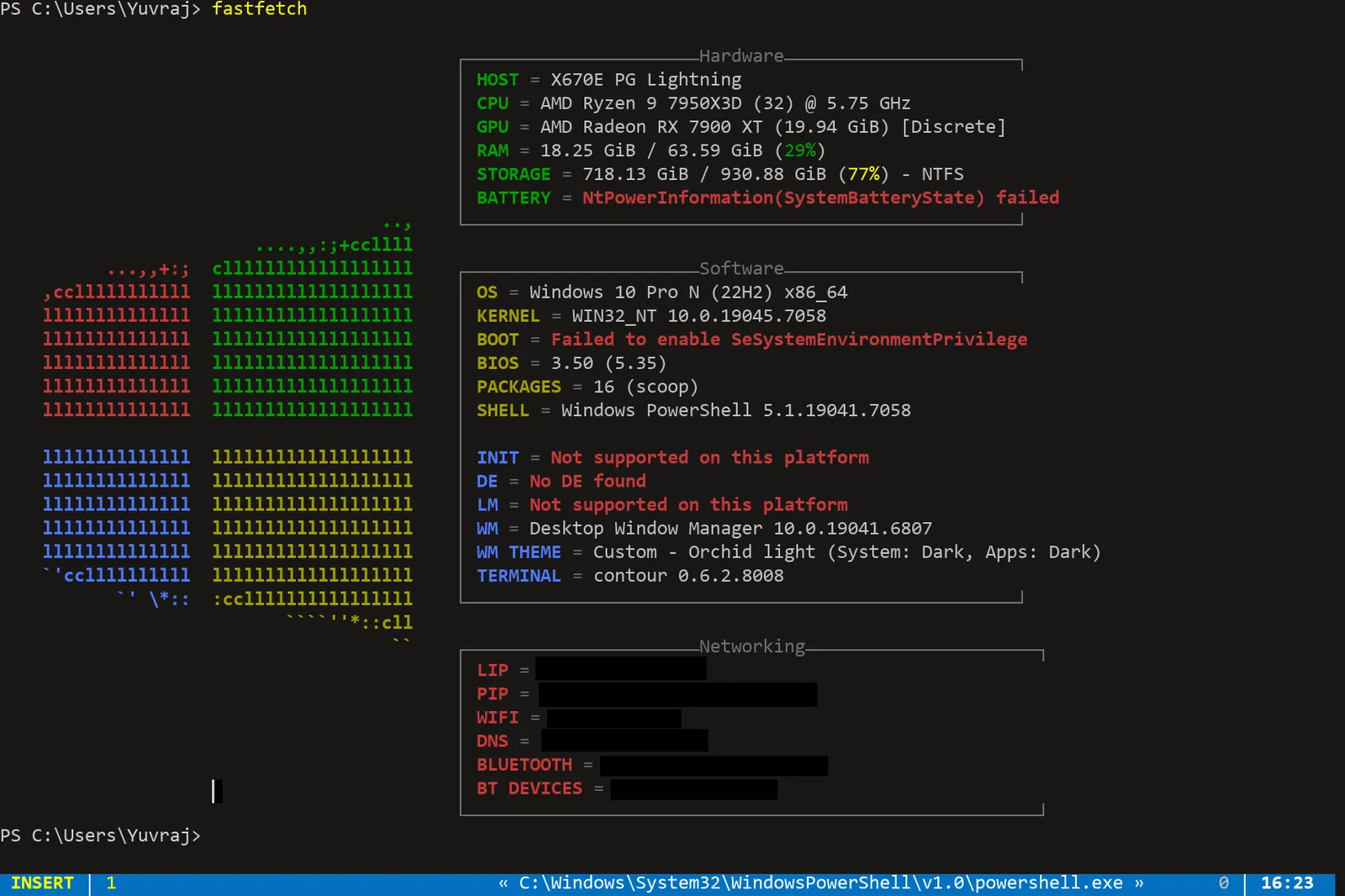Image resolution: width=1345 pixels, height=896 pixels.
Task: Toggle the INSERT mode indicator
Action: pos(43,883)
